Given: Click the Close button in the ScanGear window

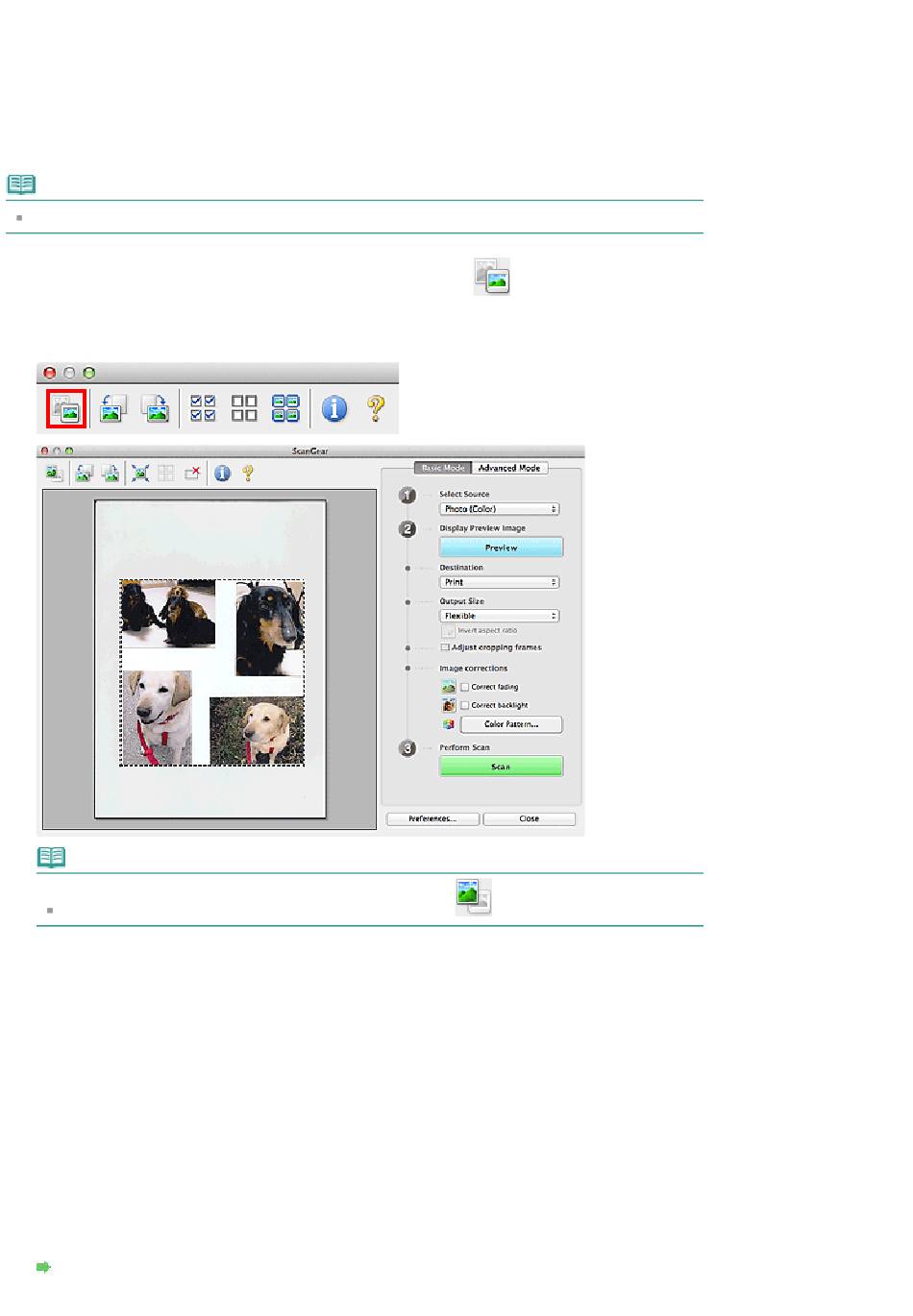Looking at the screenshot, I should pos(530,819).
